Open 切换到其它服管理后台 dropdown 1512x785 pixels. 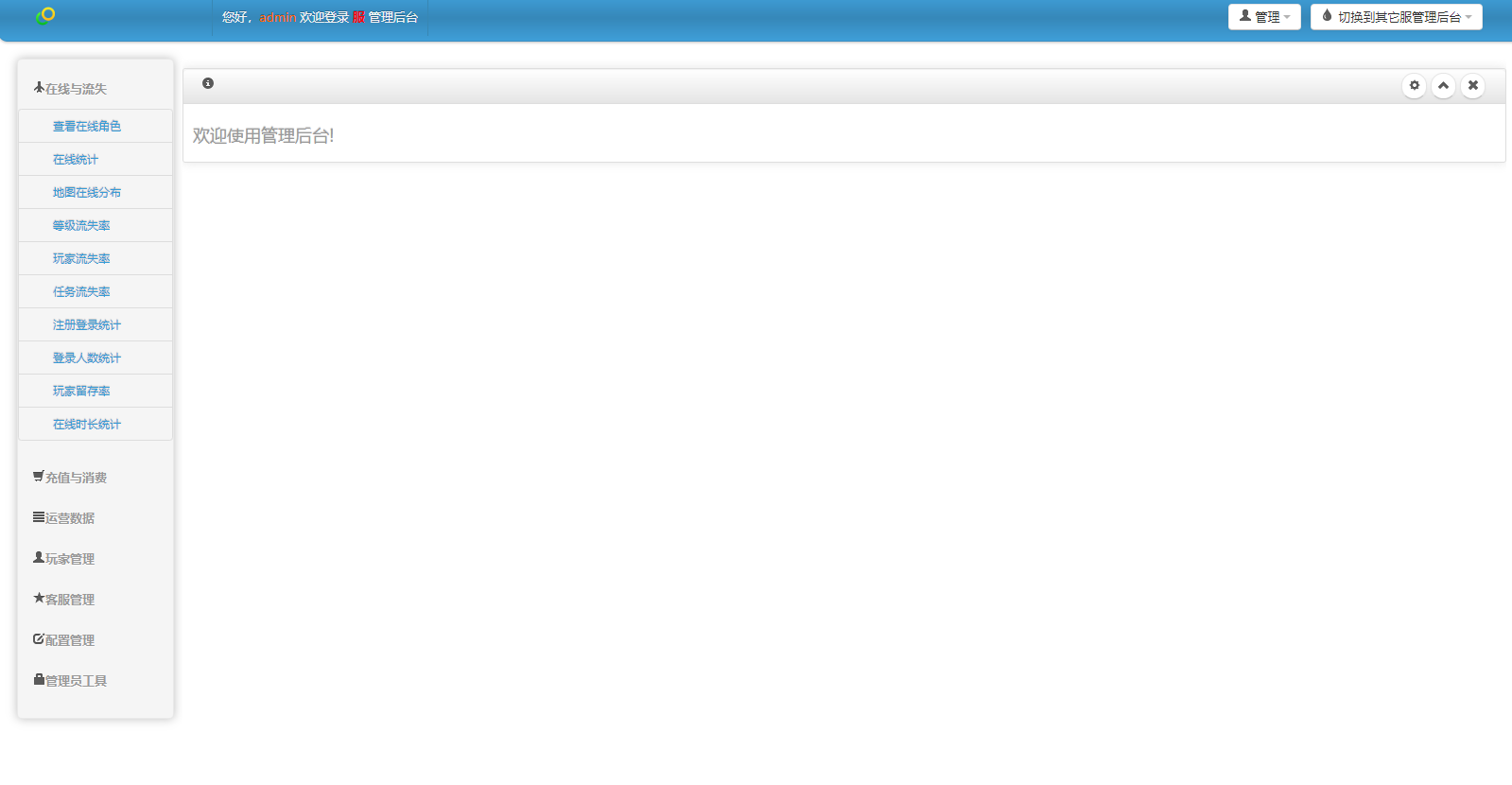coord(1397,17)
